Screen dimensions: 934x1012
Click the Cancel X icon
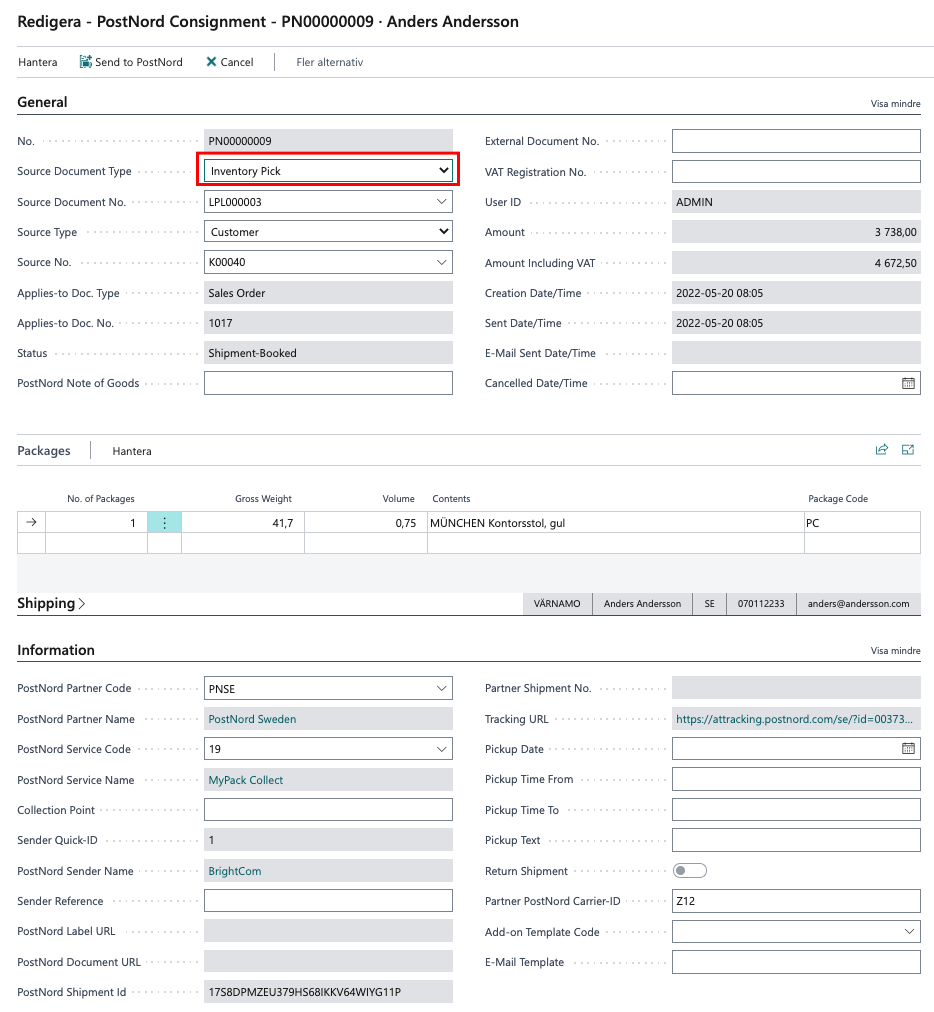coord(211,62)
